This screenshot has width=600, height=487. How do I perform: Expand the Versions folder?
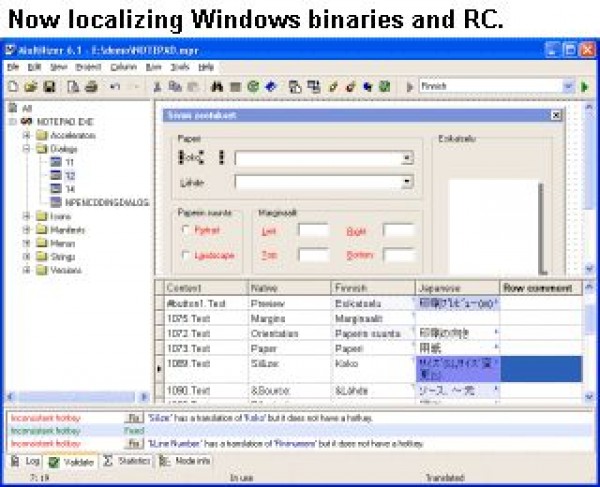(26, 270)
